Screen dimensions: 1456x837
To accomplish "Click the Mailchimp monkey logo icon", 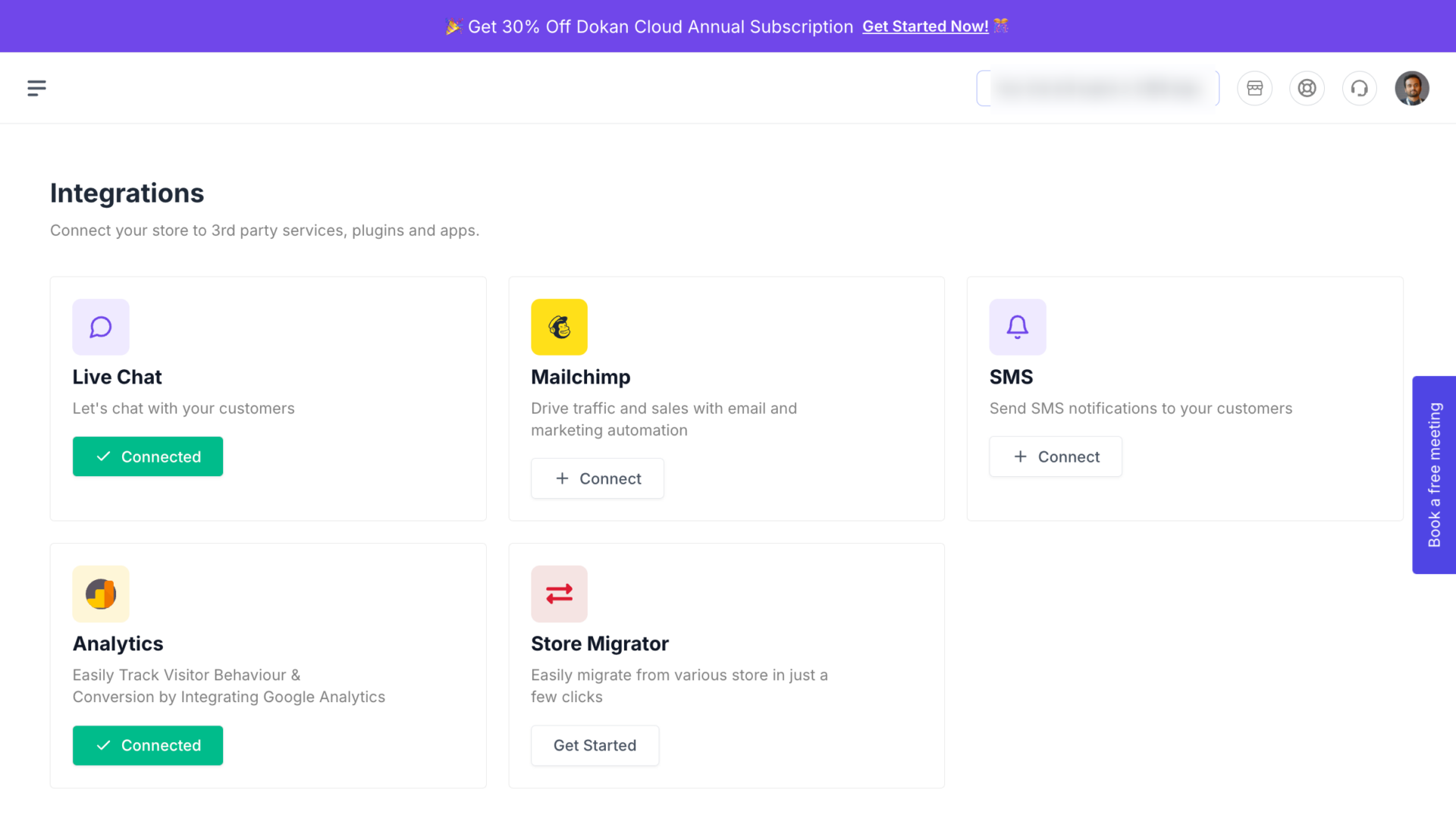I will tap(559, 327).
